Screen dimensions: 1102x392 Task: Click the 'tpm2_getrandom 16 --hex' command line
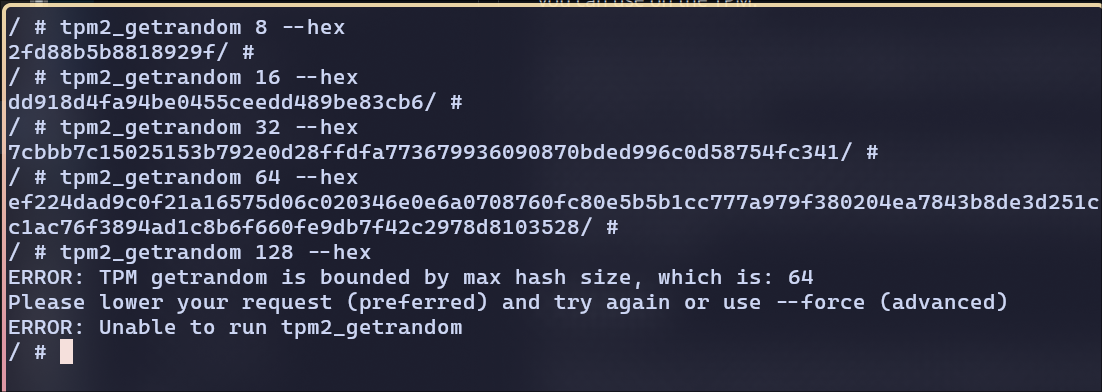click(183, 77)
